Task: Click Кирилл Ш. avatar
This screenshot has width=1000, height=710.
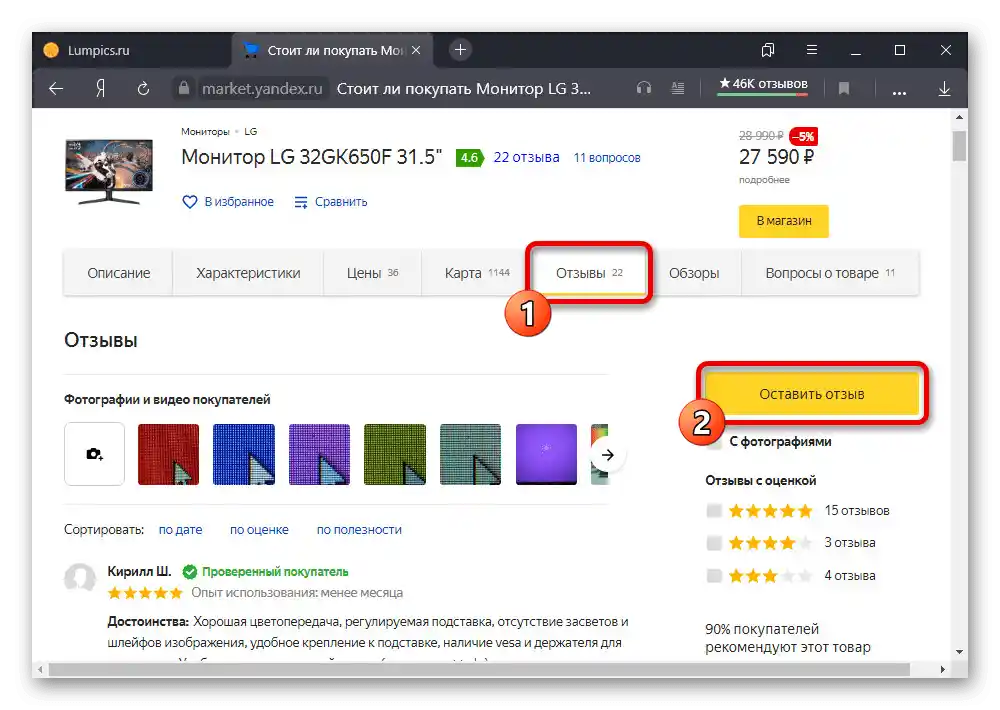Action: pos(80,578)
